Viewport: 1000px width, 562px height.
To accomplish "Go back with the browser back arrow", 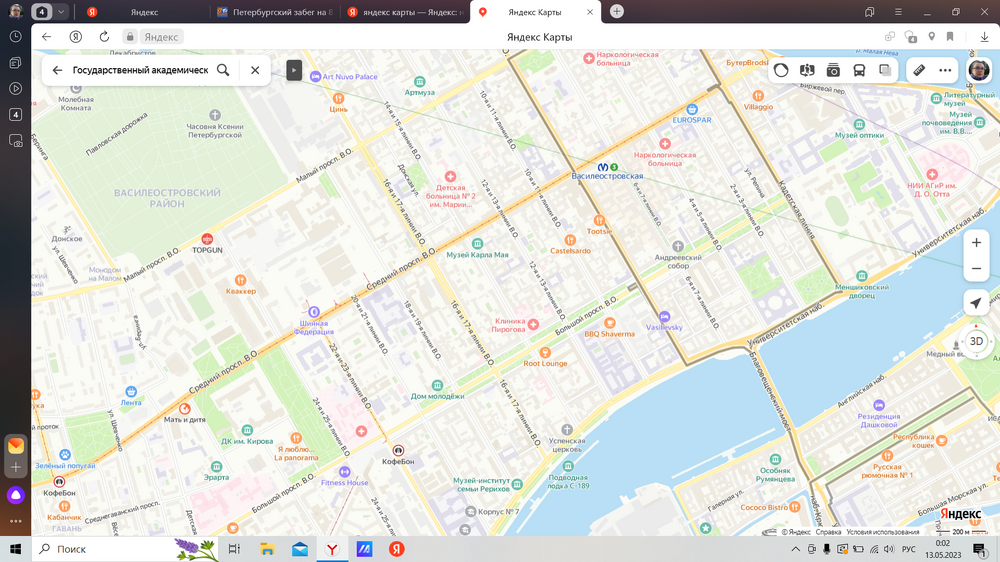I will (47, 37).
